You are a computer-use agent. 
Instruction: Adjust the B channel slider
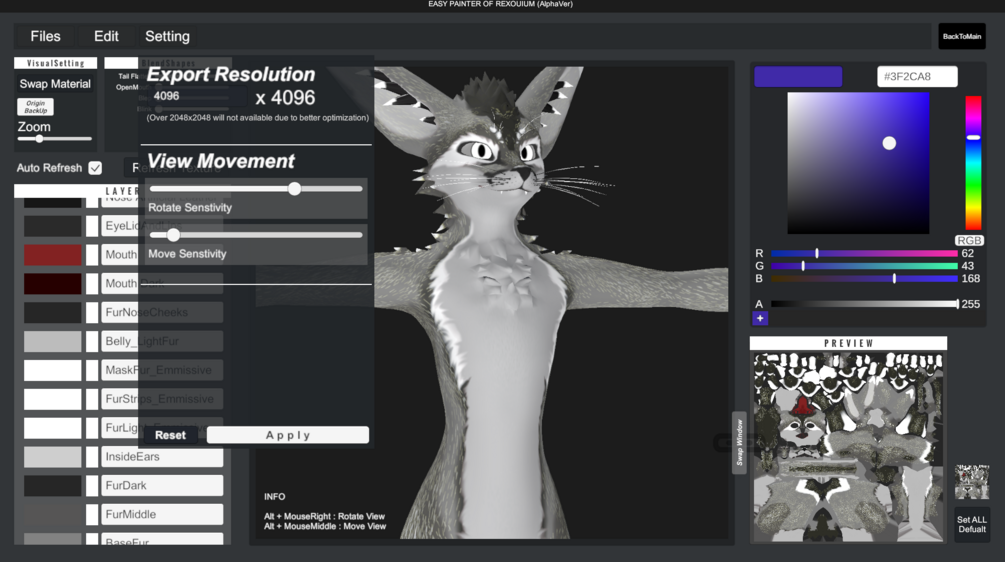[x=864, y=279]
